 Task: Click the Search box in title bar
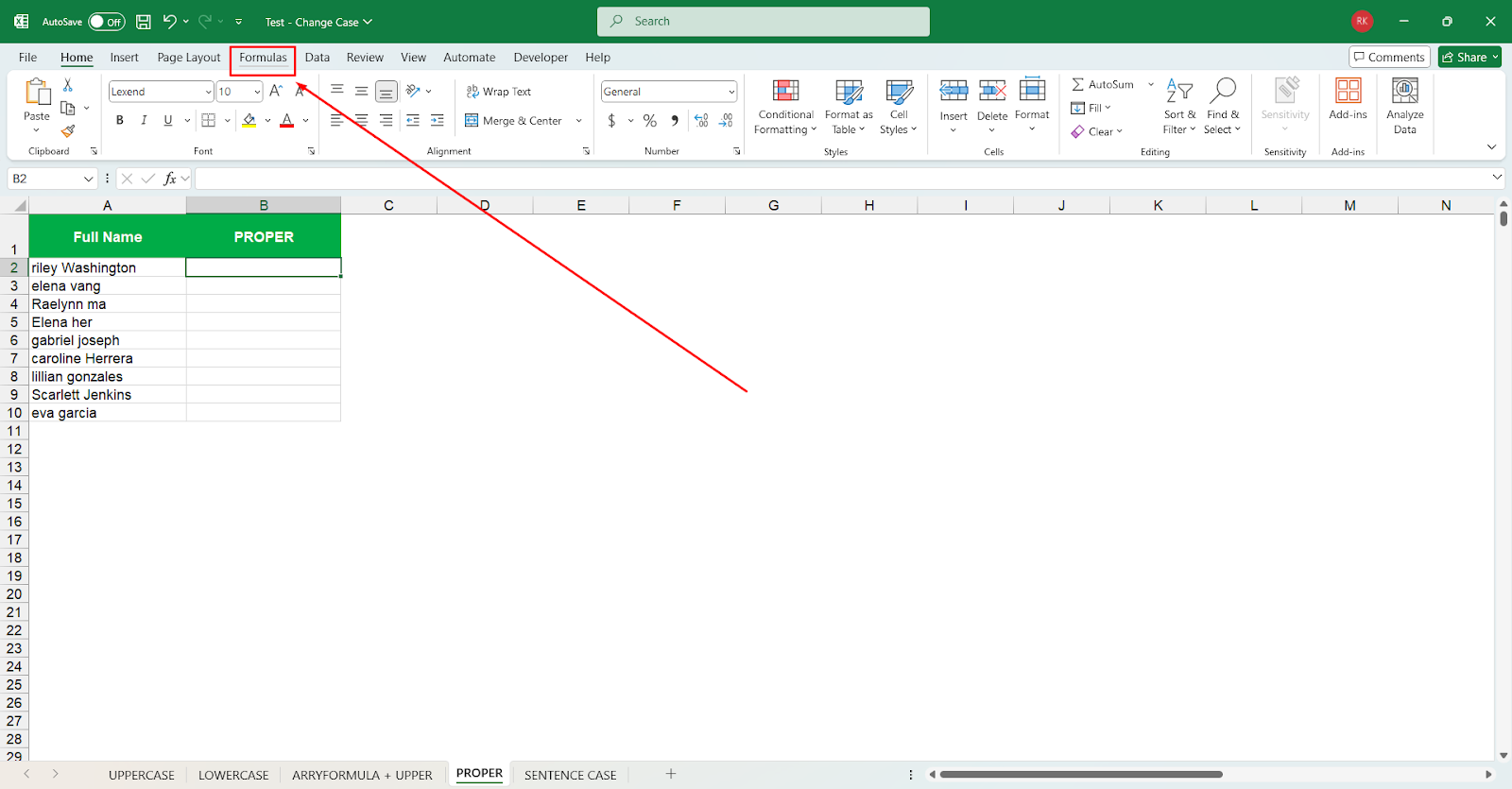click(764, 22)
